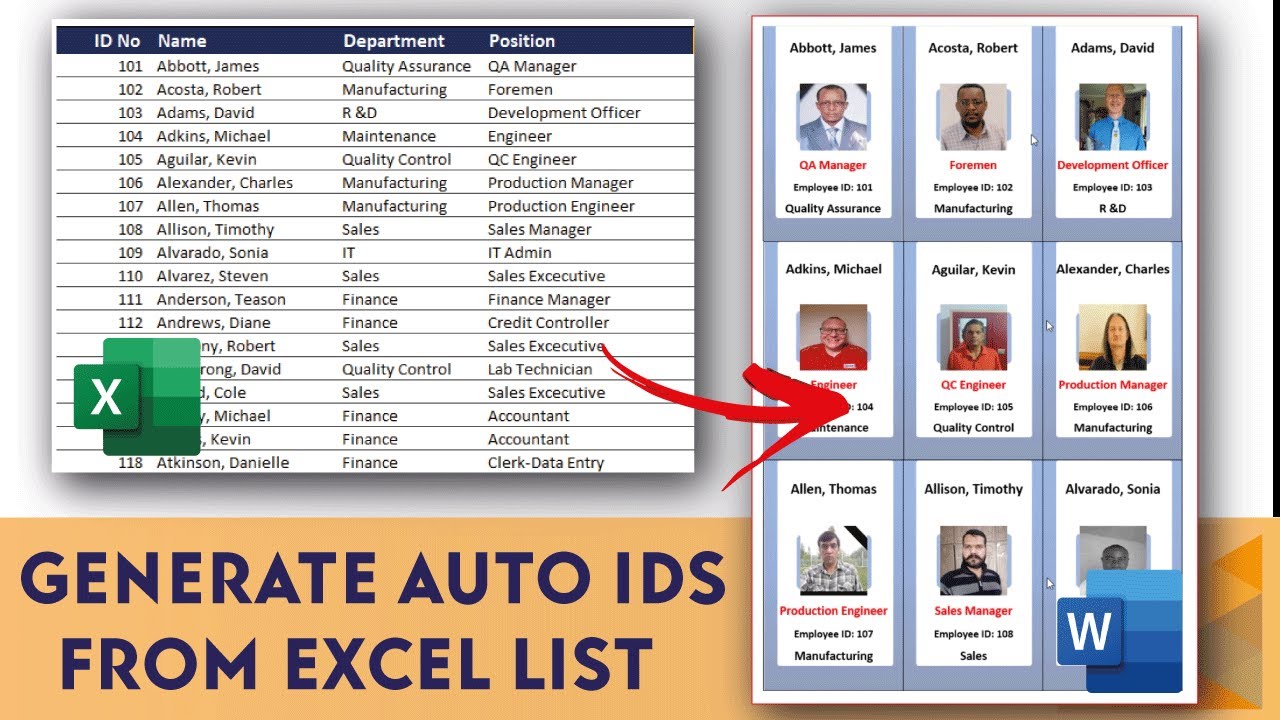Click the photo on Adkins, Michael ID card
1280x720 pixels.
click(833, 337)
